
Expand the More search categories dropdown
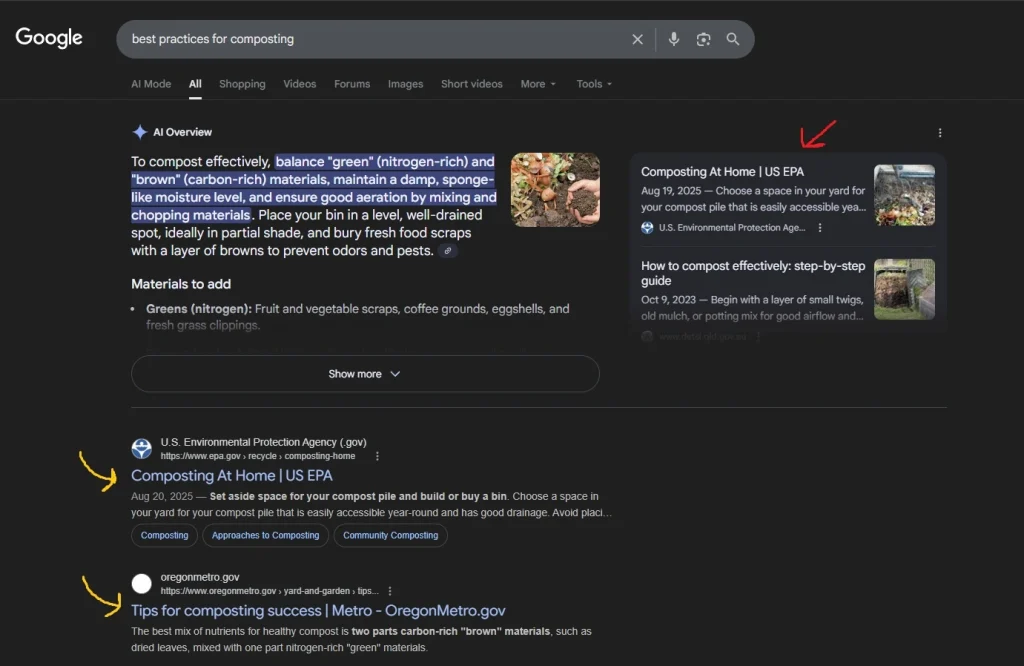click(538, 84)
